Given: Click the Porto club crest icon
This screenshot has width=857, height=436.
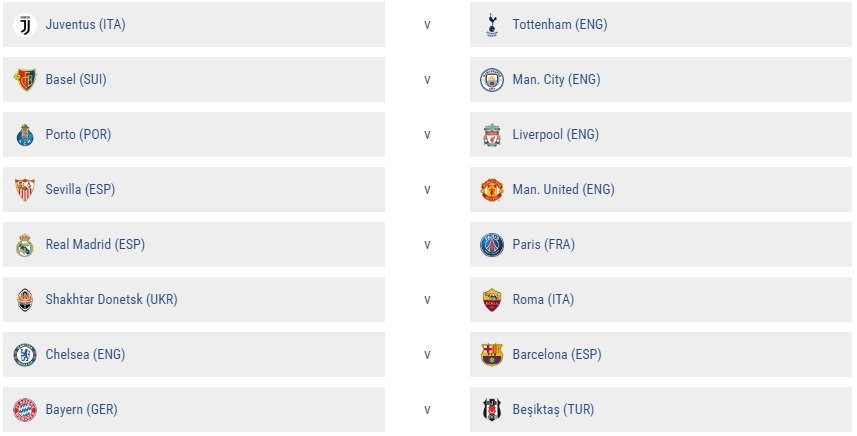Looking at the screenshot, I should (25, 135).
